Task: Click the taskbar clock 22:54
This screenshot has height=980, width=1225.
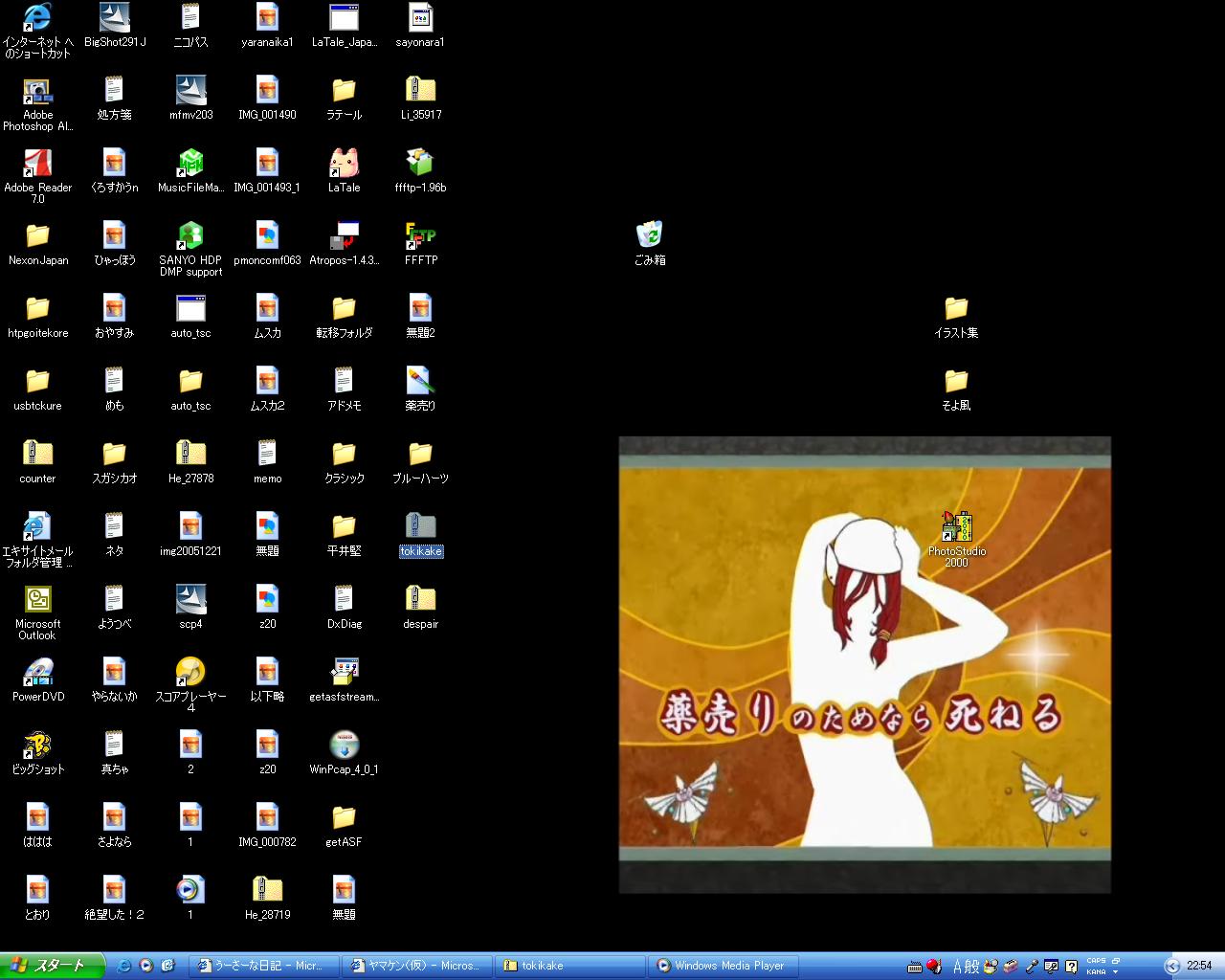Action: click(1199, 967)
